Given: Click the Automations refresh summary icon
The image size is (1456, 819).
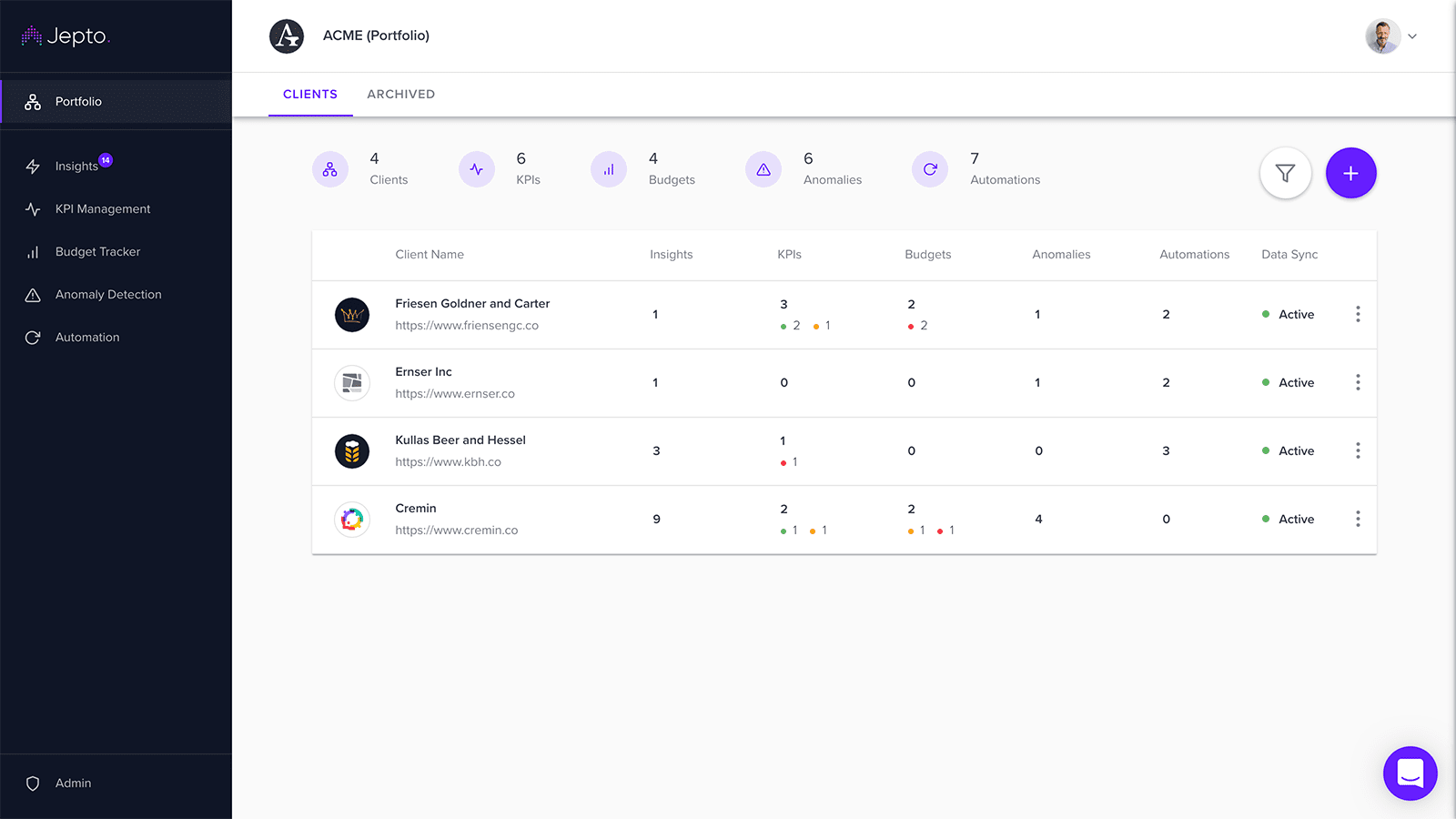Looking at the screenshot, I should [x=930, y=169].
